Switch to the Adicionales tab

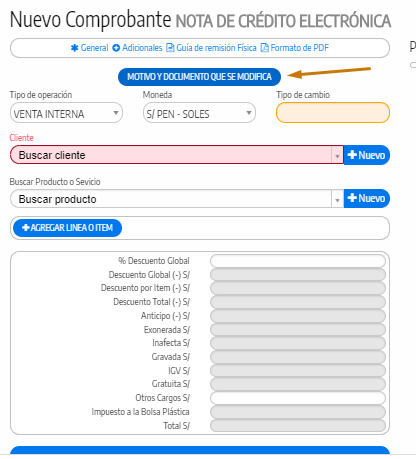point(137,48)
